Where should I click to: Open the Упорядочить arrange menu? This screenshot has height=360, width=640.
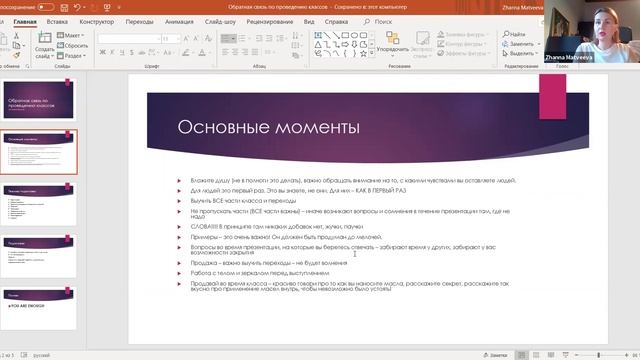pos(392,44)
